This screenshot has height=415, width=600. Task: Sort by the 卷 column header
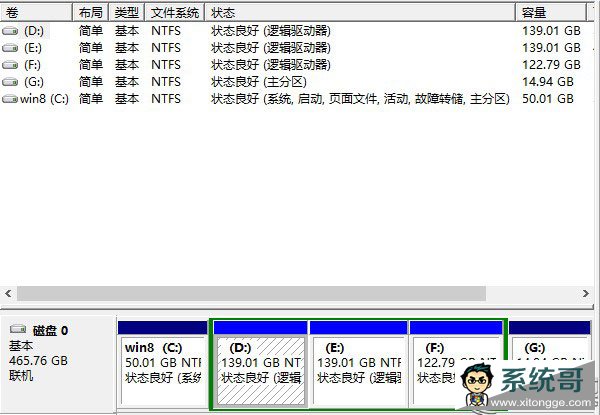[x=36, y=13]
